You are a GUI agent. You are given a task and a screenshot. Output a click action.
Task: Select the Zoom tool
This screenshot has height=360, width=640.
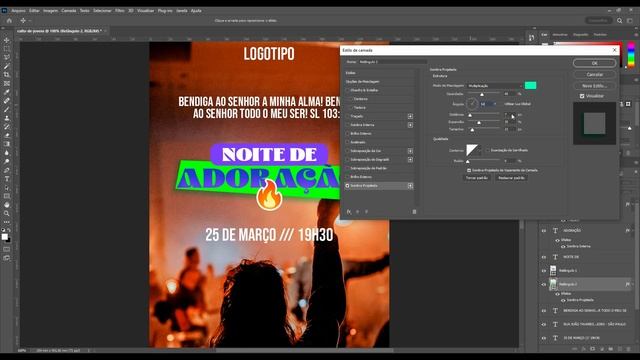coord(7,213)
